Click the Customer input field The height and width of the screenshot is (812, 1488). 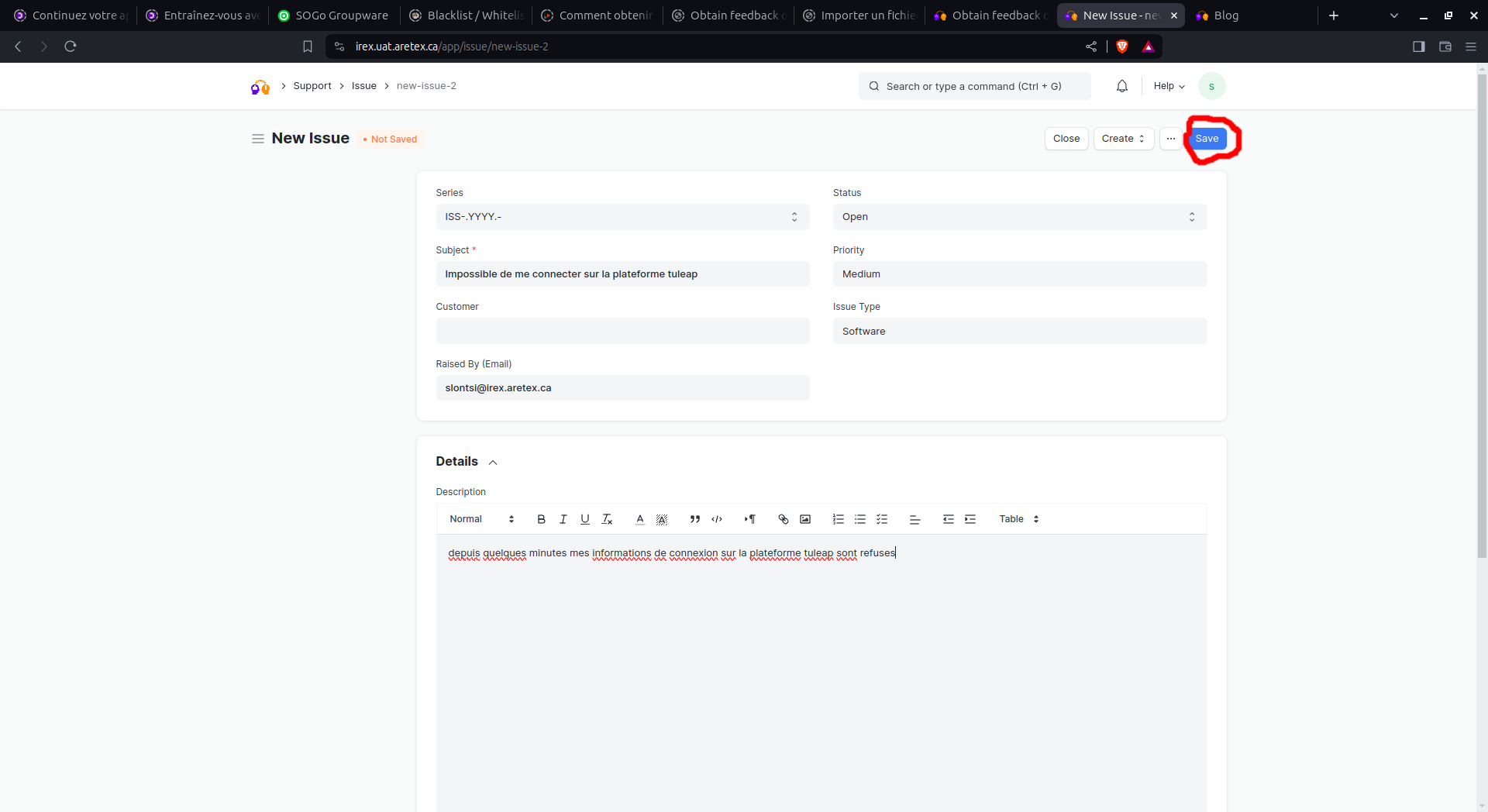pos(622,331)
